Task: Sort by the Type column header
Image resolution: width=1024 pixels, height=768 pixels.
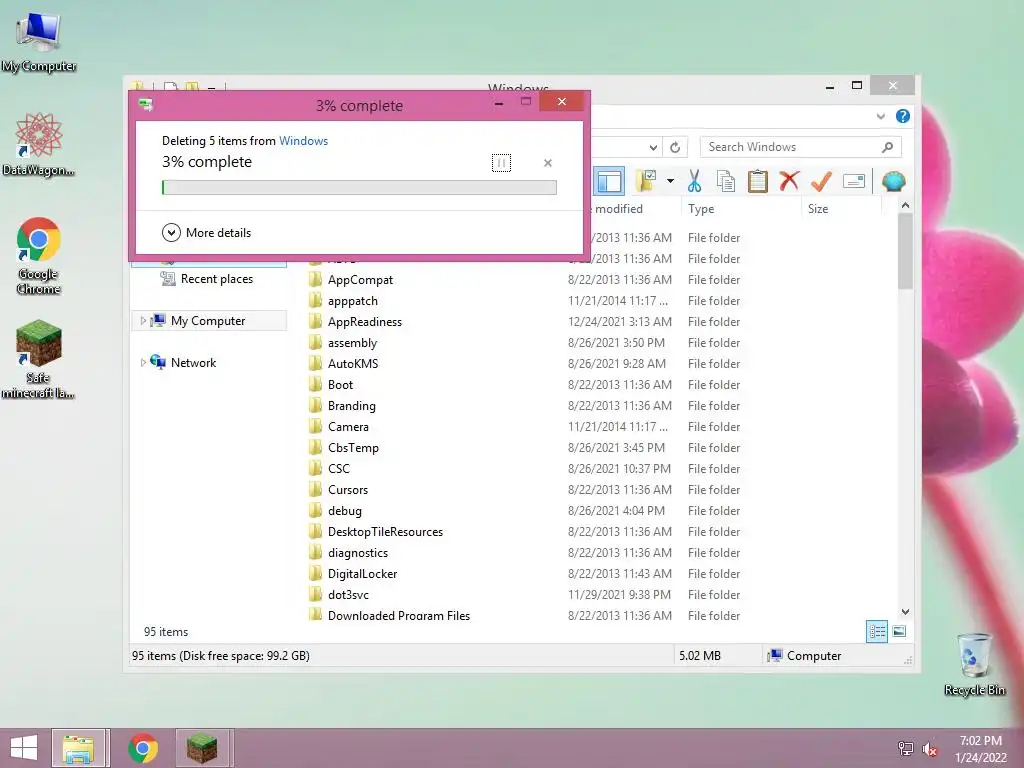Action: point(741,209)
